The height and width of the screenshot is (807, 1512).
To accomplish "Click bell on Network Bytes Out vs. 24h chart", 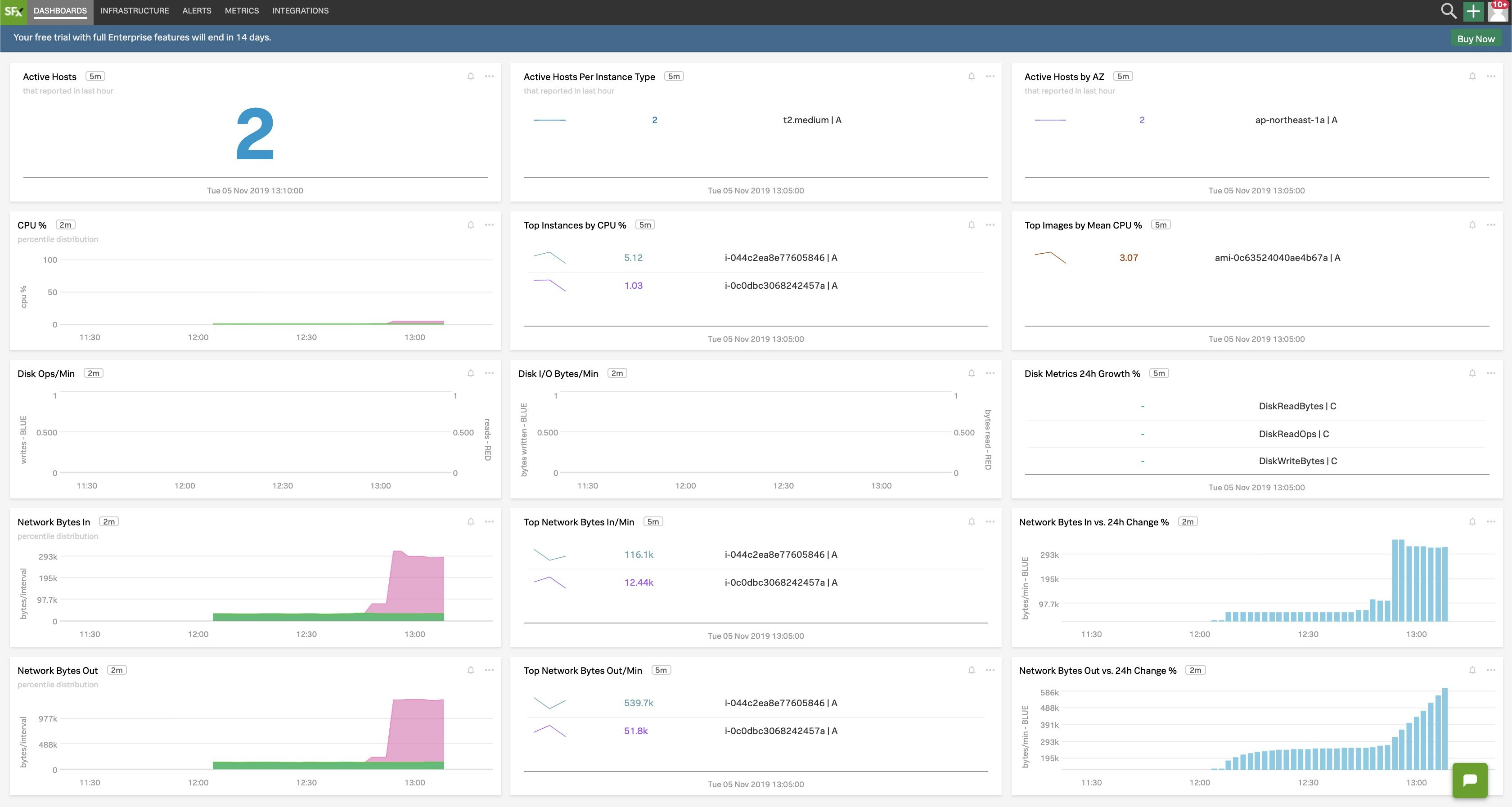I will [1472, 670].
